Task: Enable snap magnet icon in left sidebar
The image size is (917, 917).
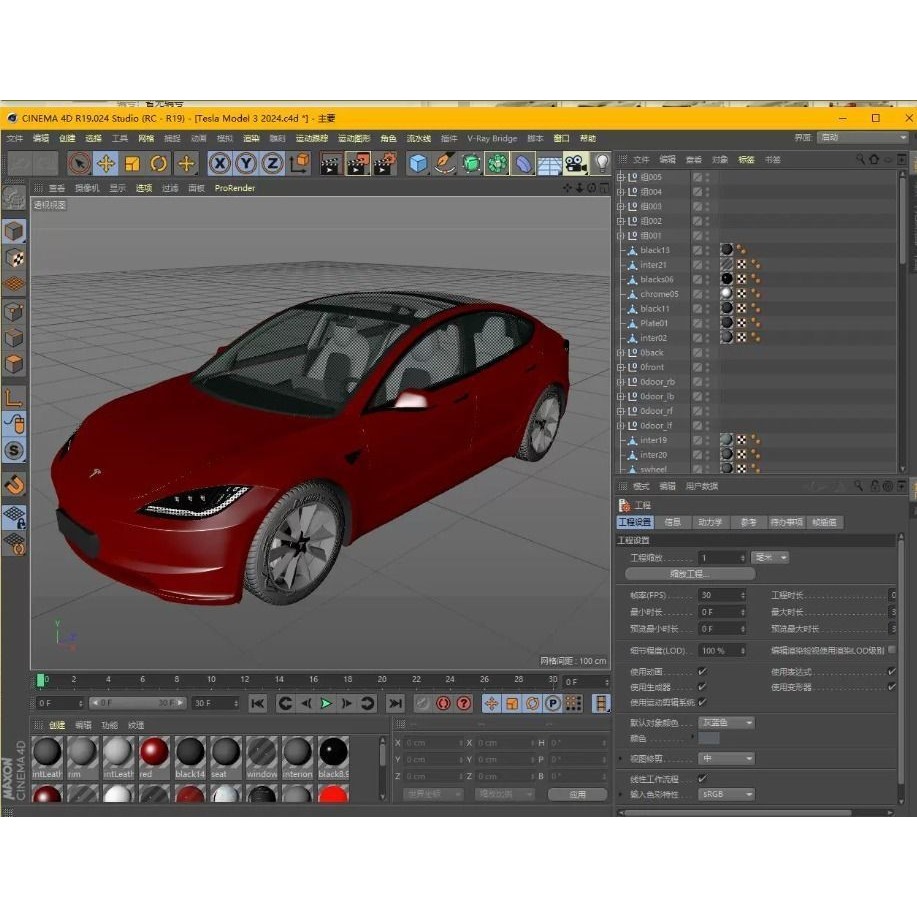Action: (14, 484)
